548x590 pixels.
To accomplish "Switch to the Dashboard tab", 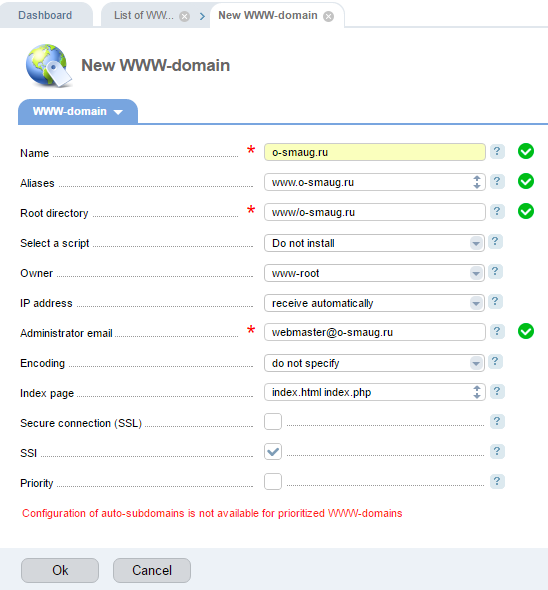I will tap(45, 15).
